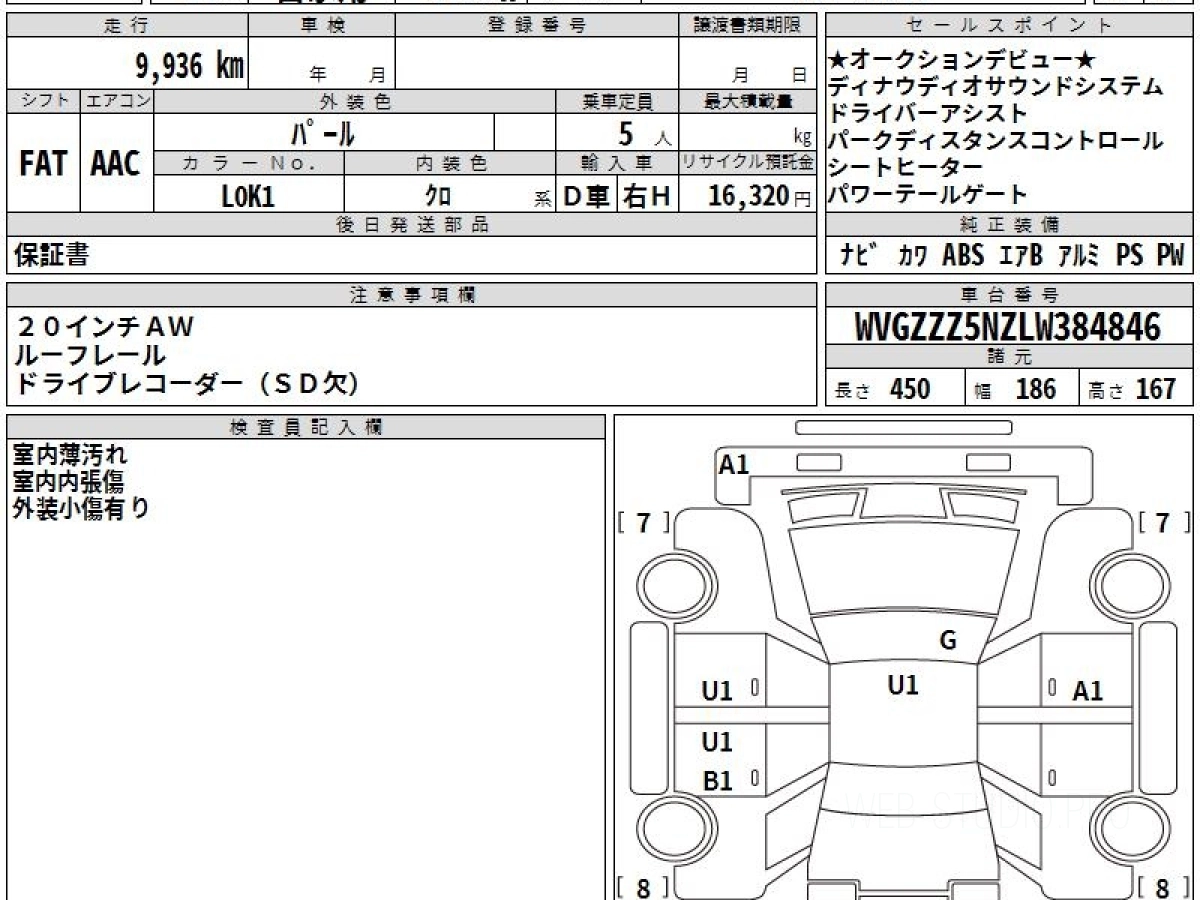
Task: Click the 9,936 km mileage value
Action: [190, 66]
